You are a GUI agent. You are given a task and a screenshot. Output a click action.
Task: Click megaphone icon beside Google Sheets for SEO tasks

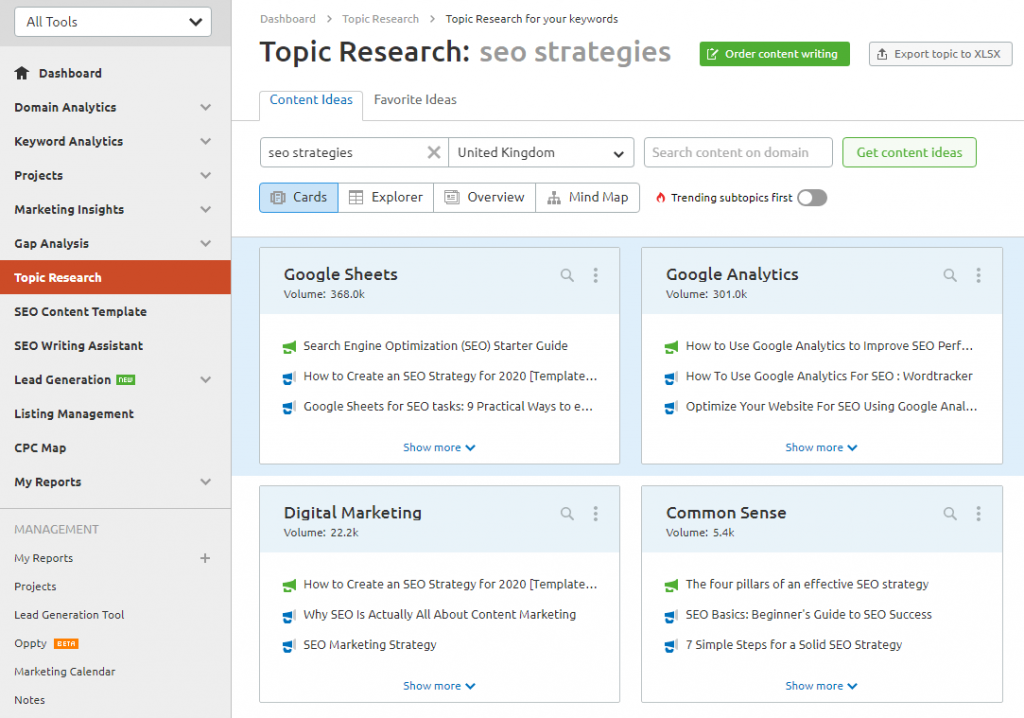click(289, 408)
